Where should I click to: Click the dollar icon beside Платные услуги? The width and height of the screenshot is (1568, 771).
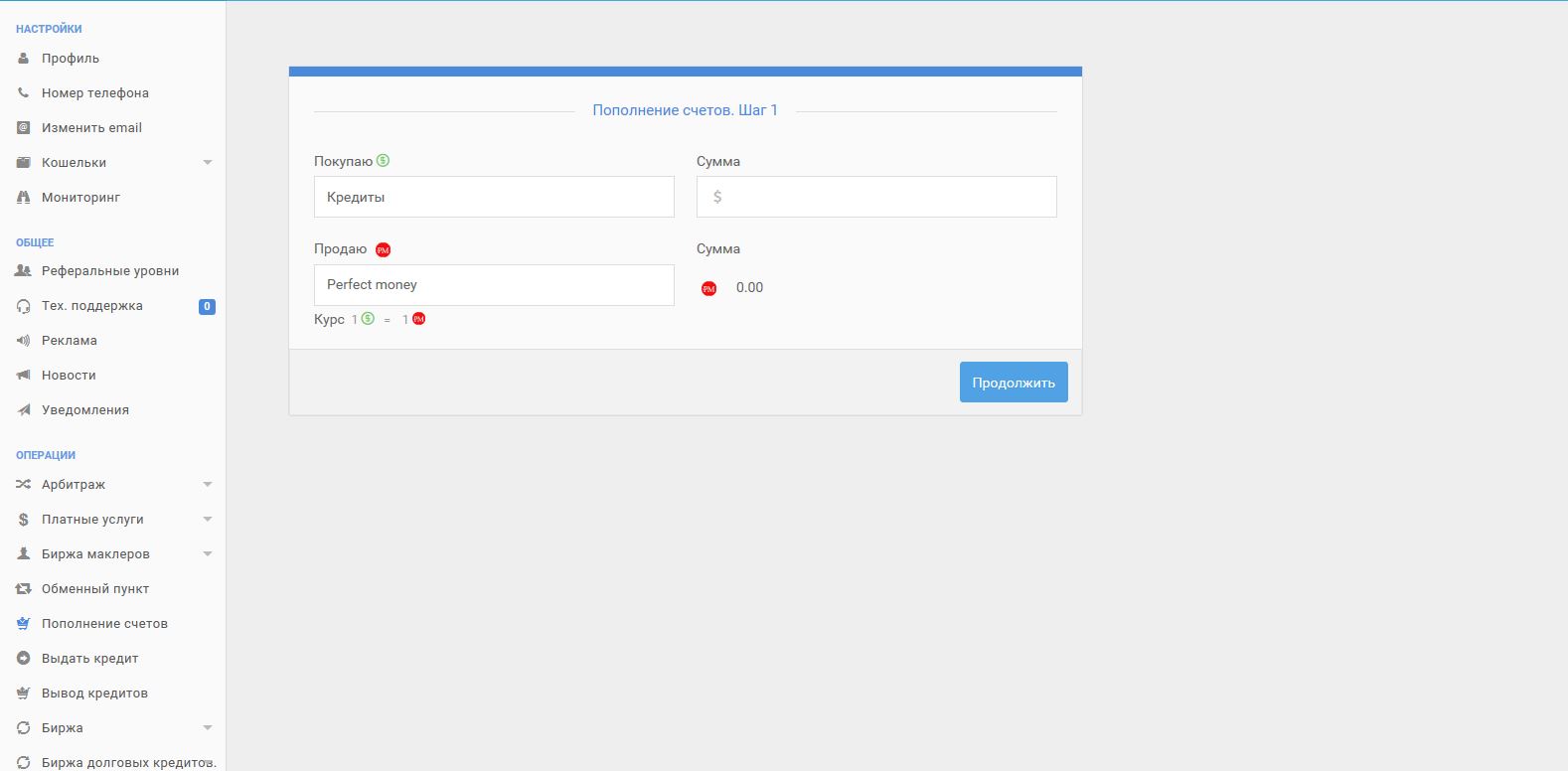tap(24, 520)
